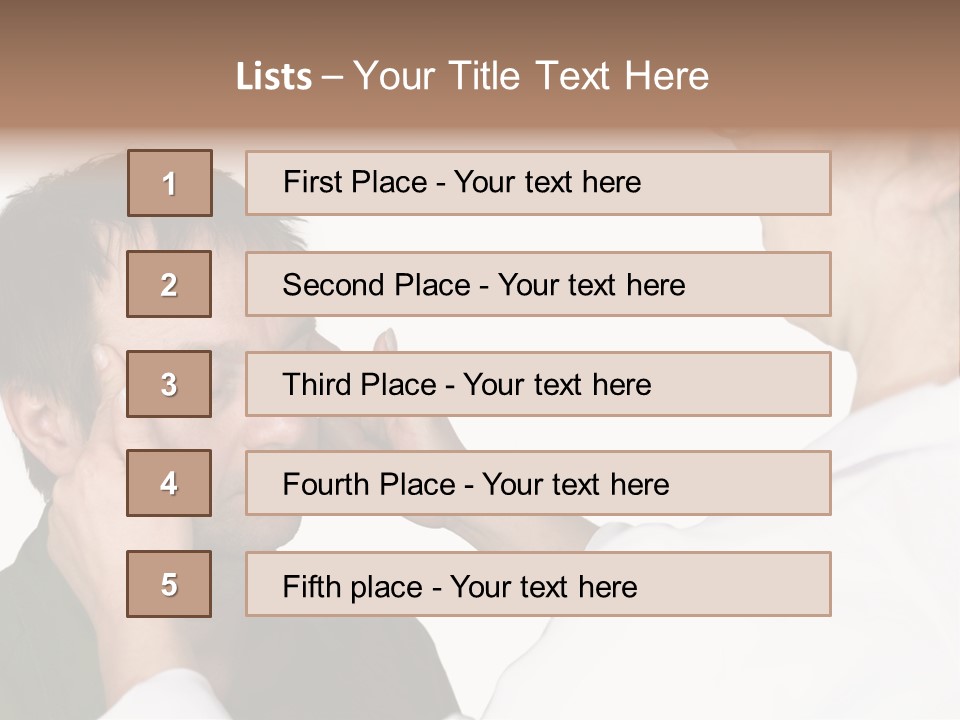Select the Your Title Text Here heading
This screenshot has width=960, height=720.
click(530, 76)
